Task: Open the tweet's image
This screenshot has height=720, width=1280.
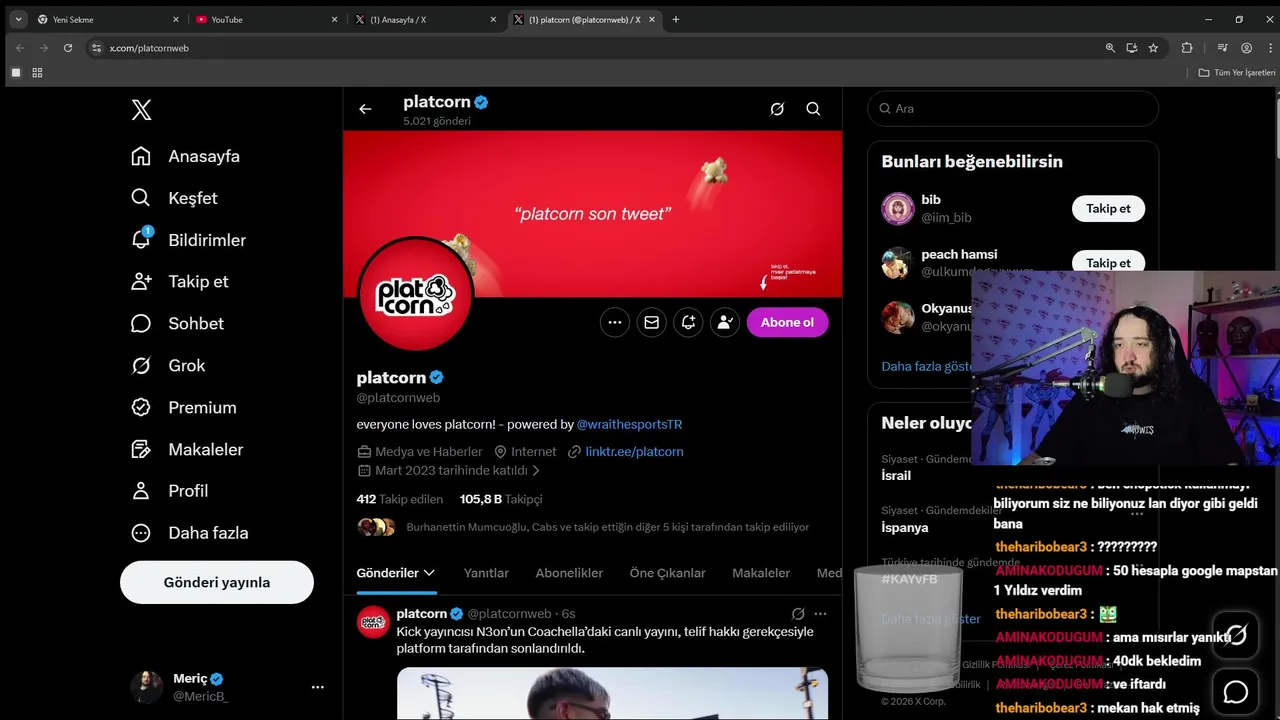Action: point(612,694)
